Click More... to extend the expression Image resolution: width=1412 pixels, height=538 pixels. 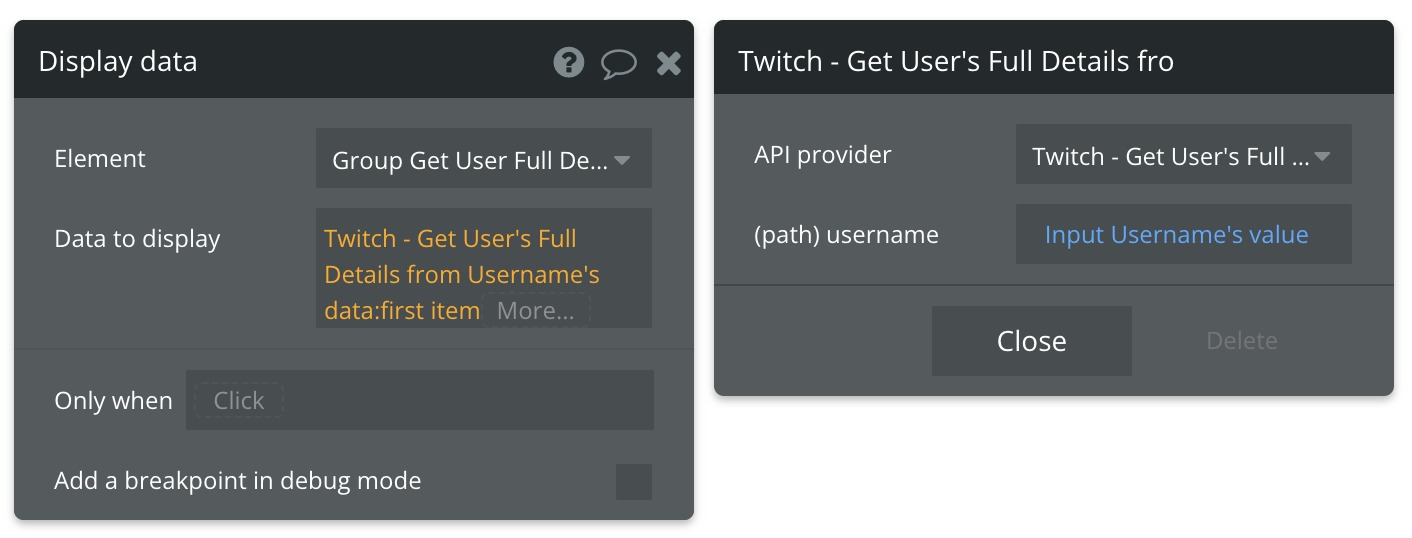(535, 311)
